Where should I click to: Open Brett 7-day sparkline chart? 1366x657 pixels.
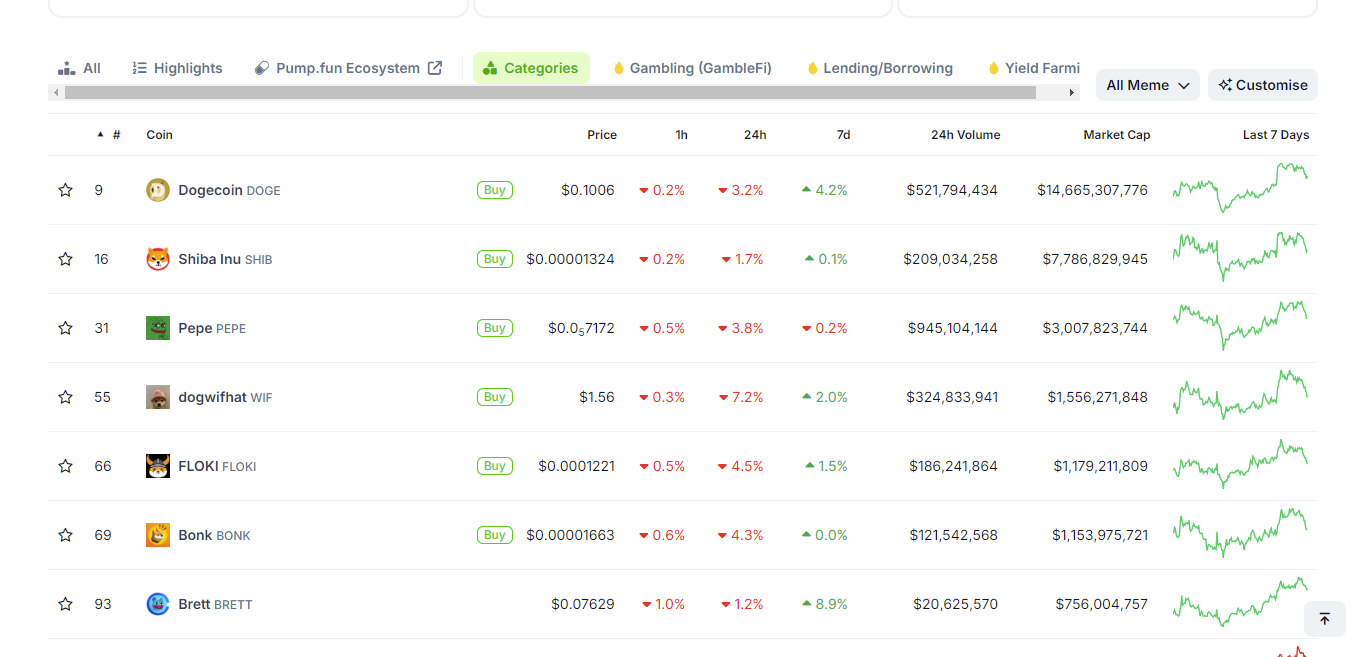[x=1240, y=602]
